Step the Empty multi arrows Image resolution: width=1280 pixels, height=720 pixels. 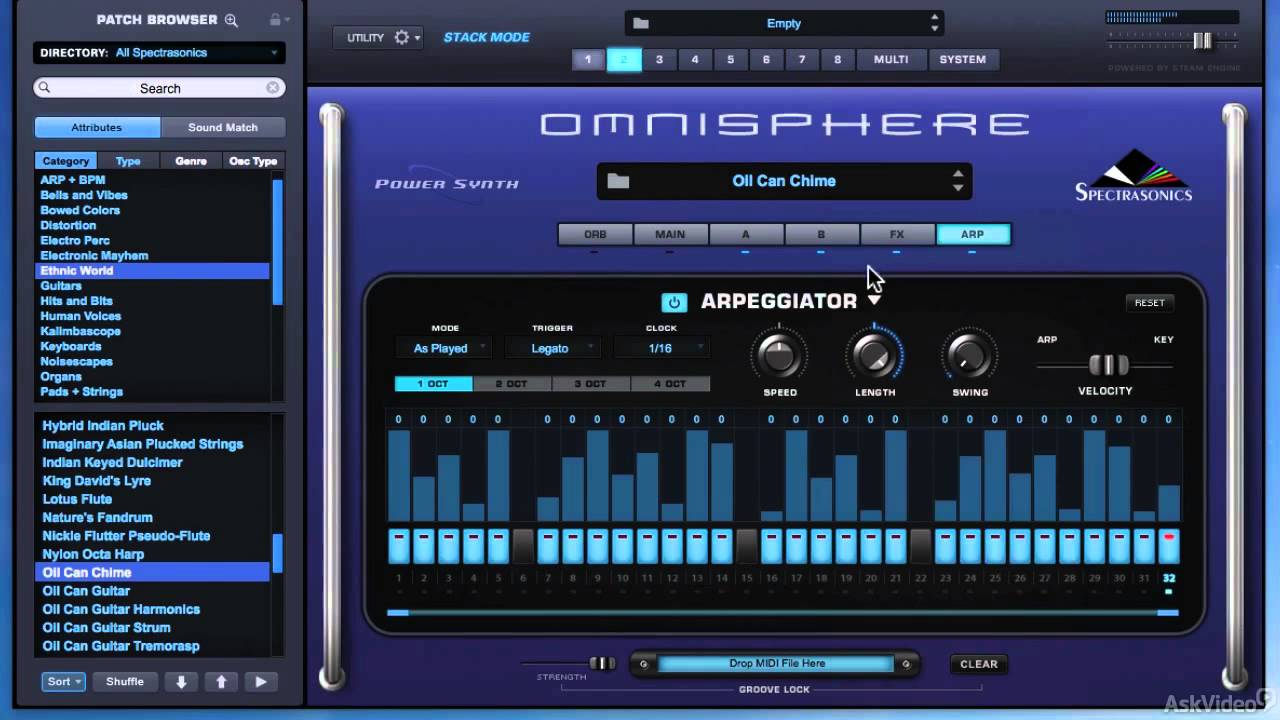[934, 23]
